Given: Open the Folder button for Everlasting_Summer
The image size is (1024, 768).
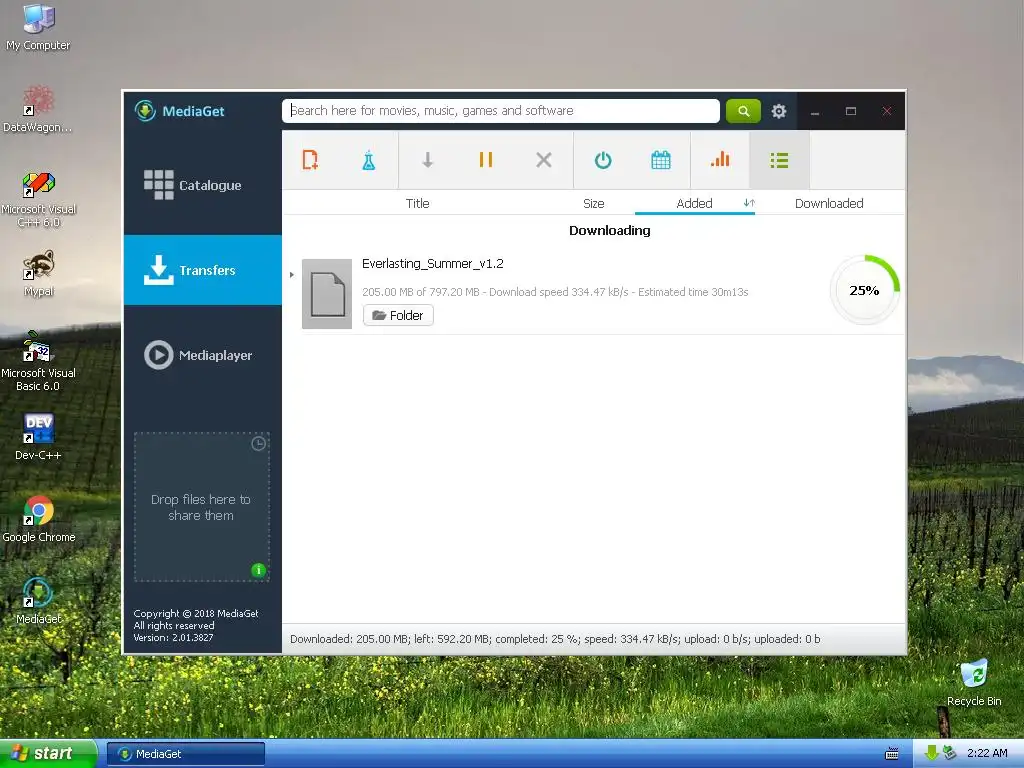Looking at the screenshot, I should [x=398, y=315].
